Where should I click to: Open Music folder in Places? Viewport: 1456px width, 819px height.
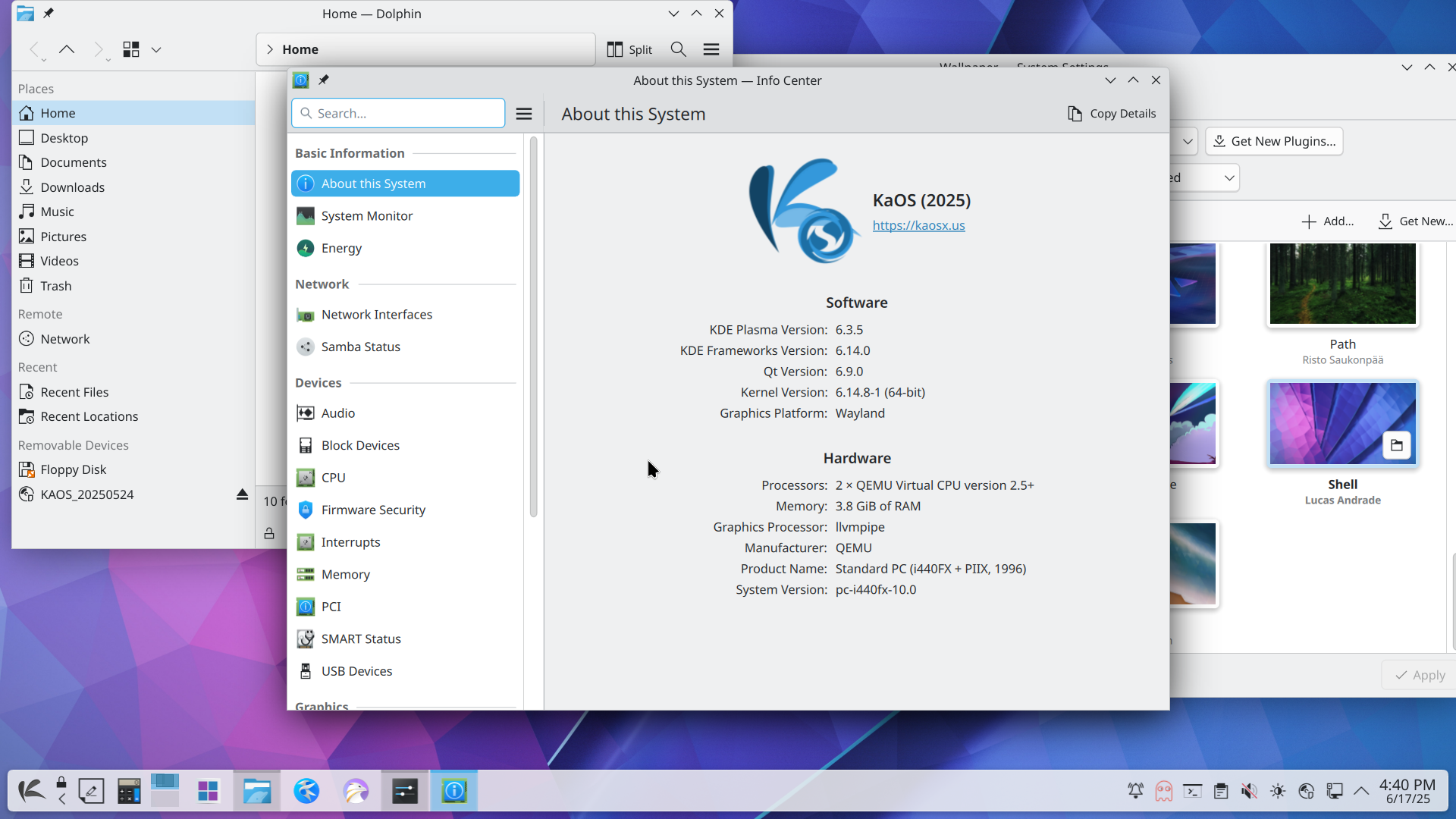click(x=133, y=212)
